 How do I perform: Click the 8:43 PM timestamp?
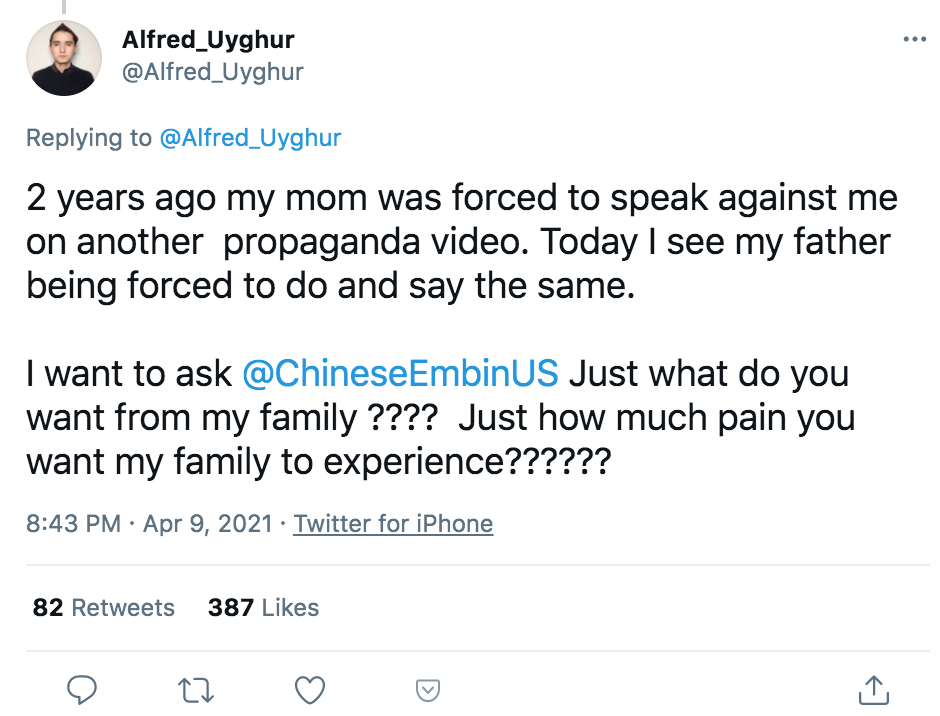[x=73, y=524]
